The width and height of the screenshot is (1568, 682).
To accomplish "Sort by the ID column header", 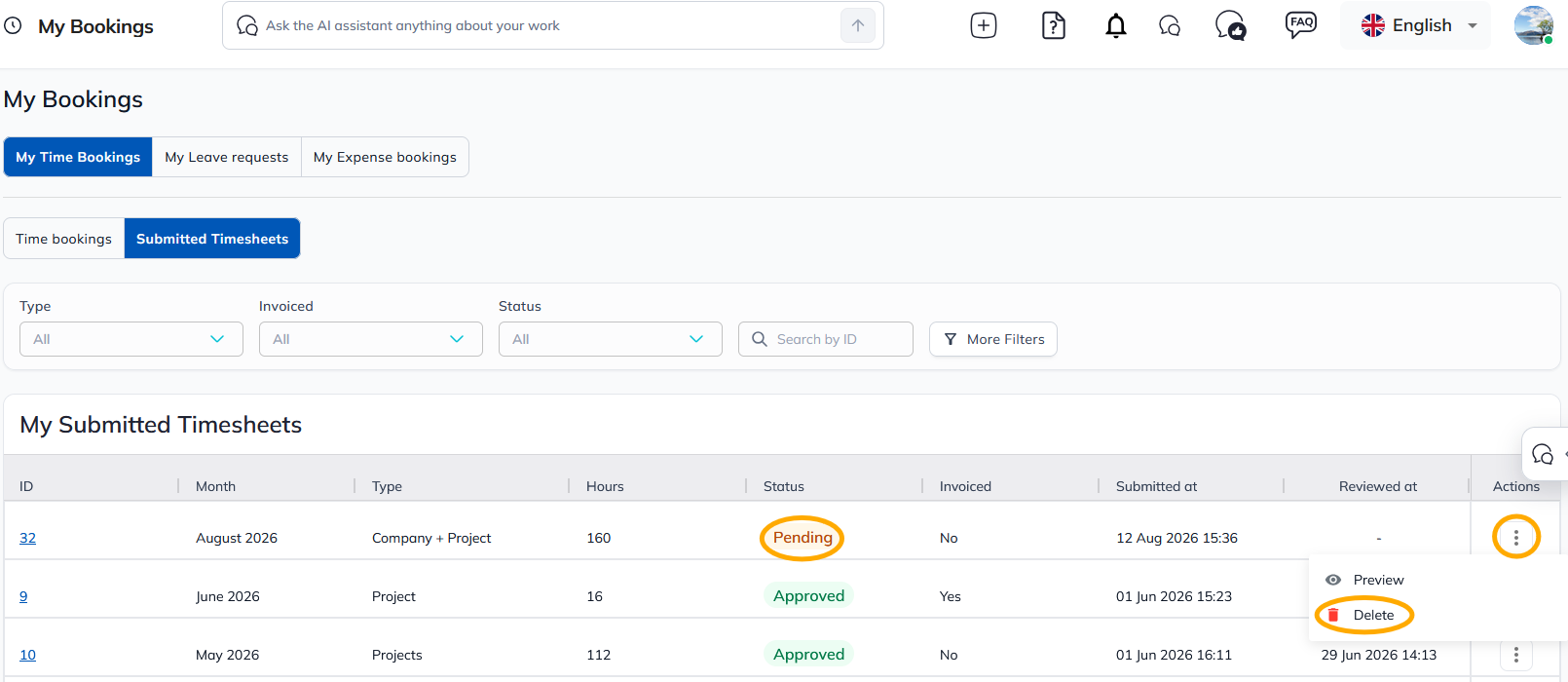I will click(x=26, y=486).
